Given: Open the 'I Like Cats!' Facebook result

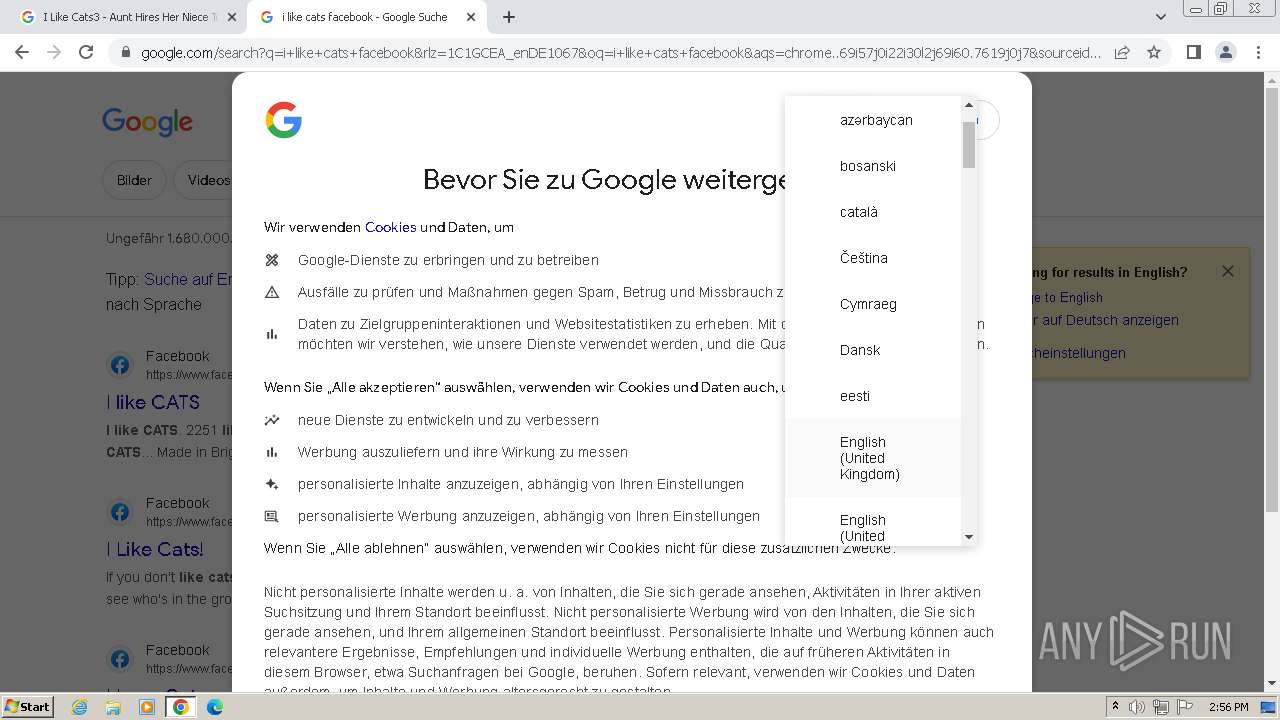Looking at the screenshot, I should [155, 549].
